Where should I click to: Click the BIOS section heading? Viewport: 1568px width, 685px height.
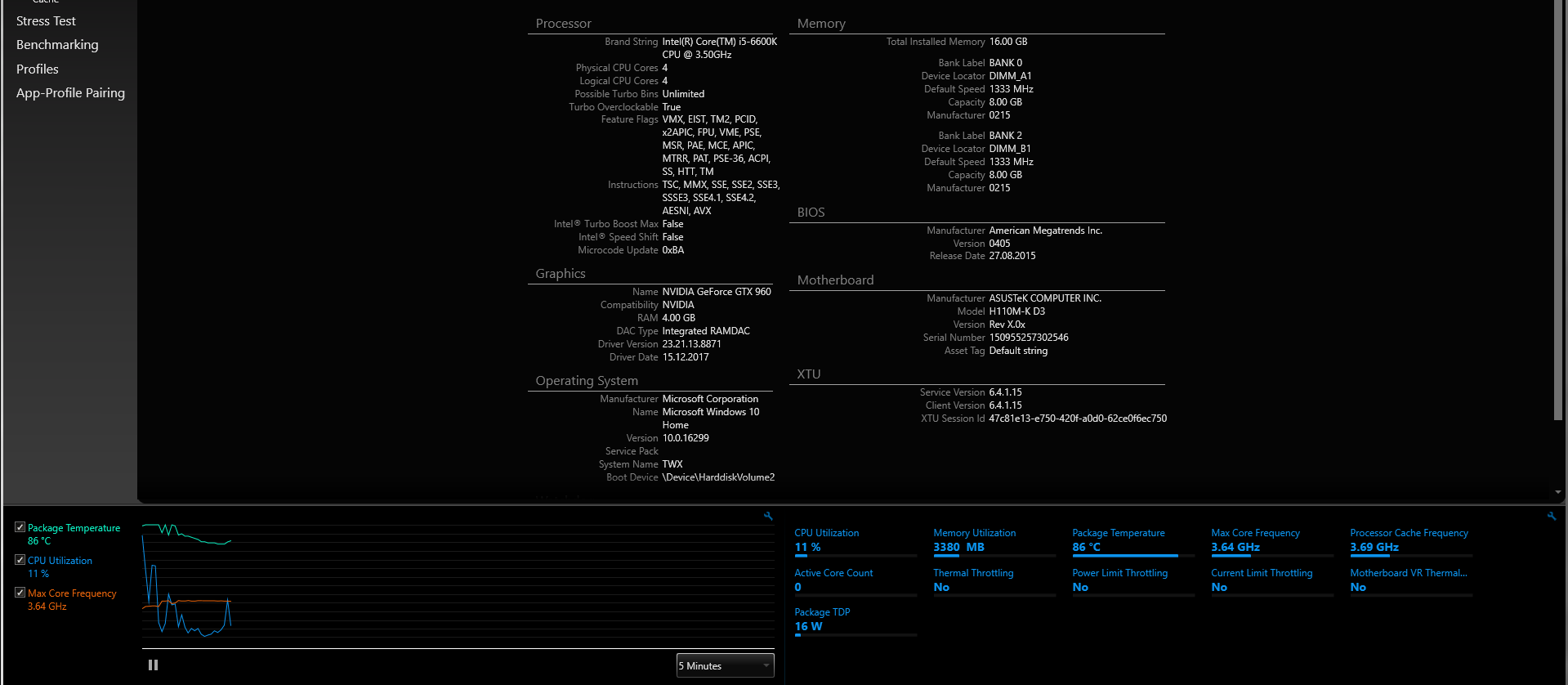[811, 213]
